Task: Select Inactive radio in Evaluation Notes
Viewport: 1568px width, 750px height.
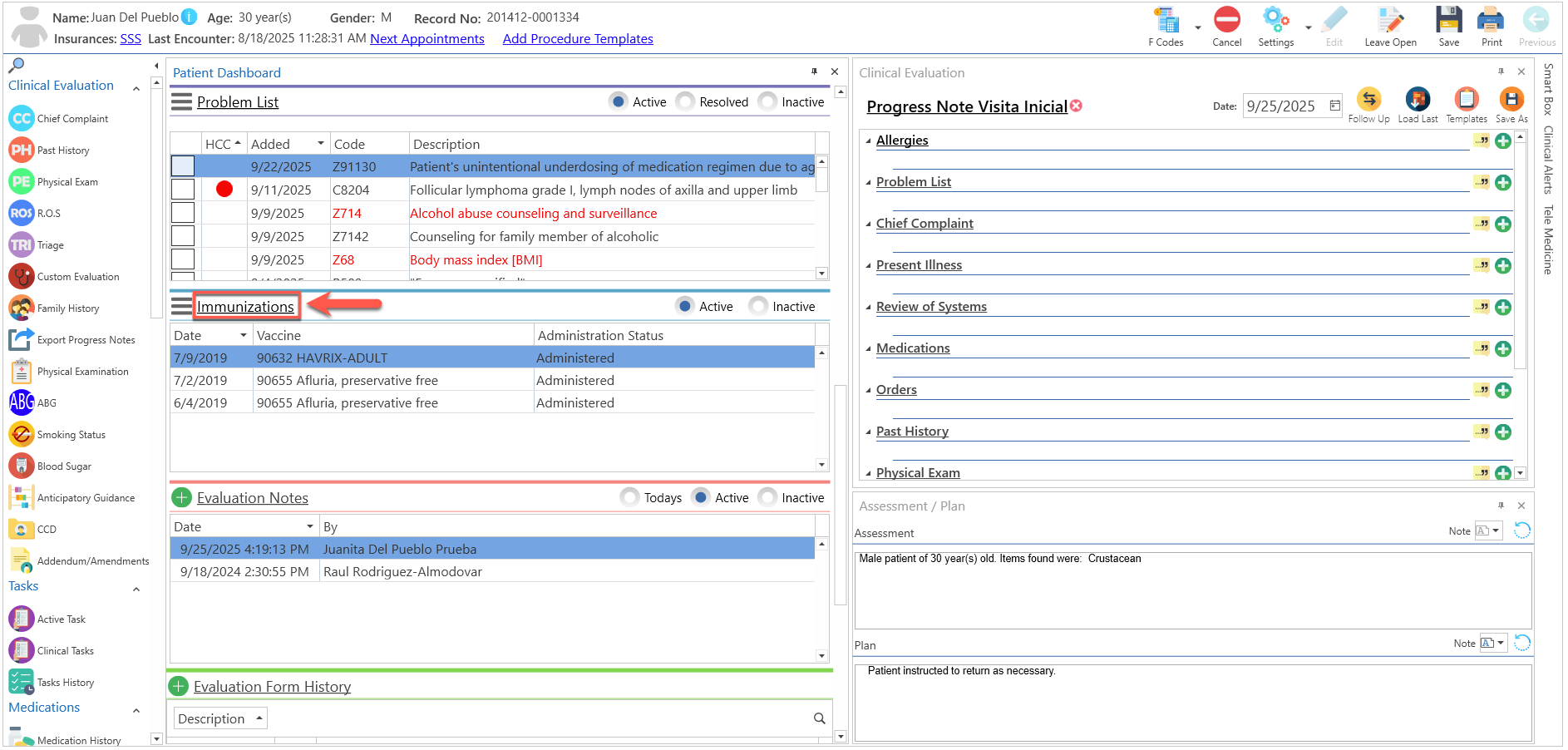Action: pos(767,497)
